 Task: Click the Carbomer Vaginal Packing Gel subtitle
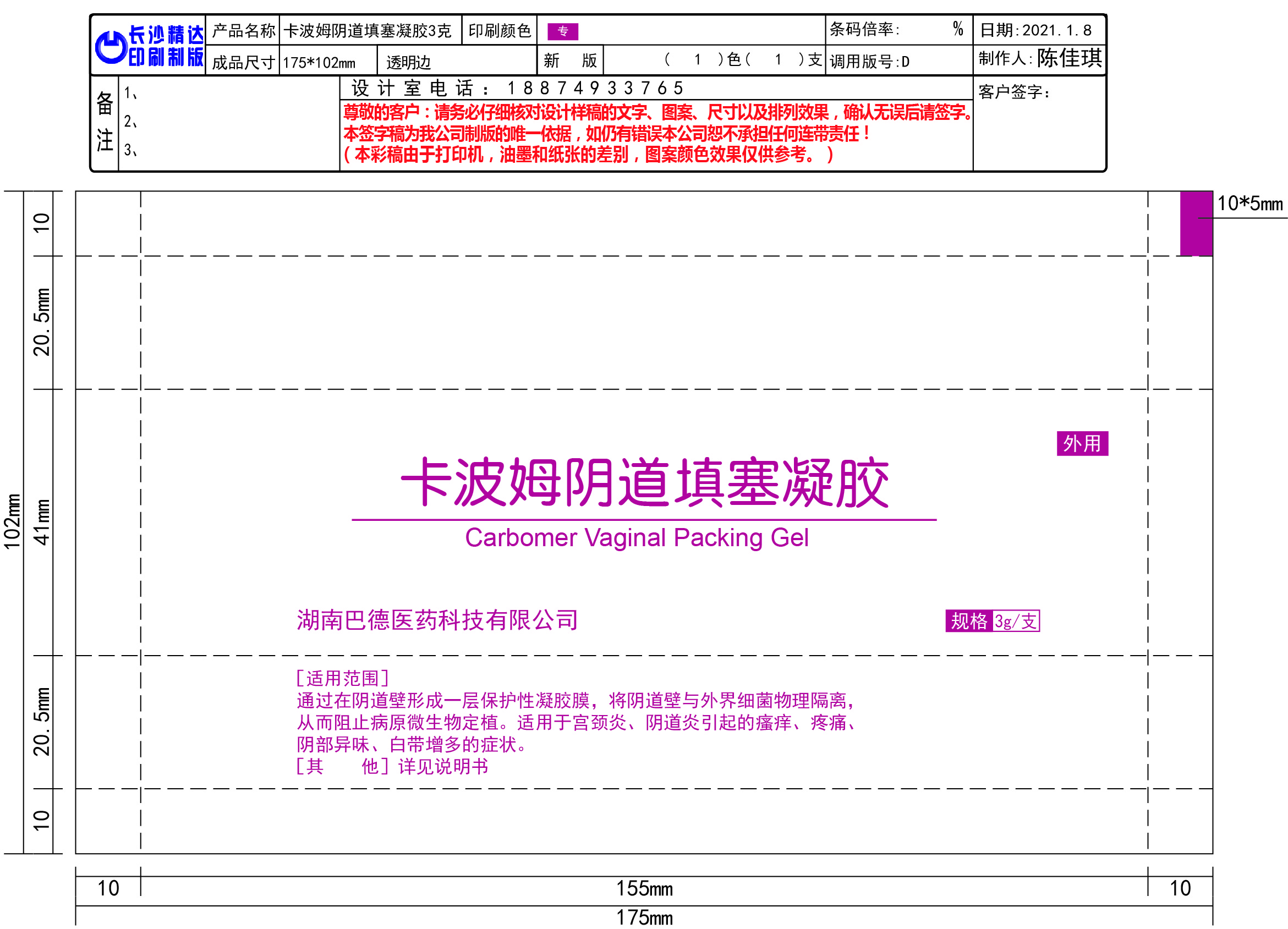click(637, 538)
